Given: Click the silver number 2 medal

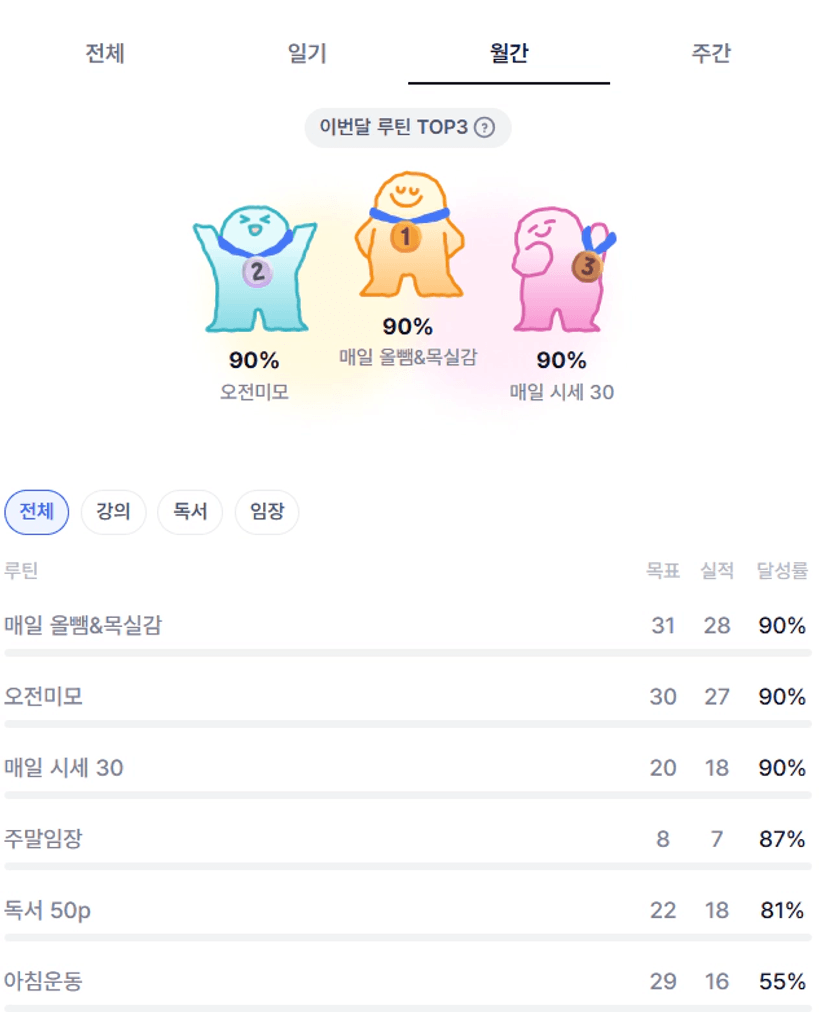Looking at the screenshot, I should (x=257, y=271).
